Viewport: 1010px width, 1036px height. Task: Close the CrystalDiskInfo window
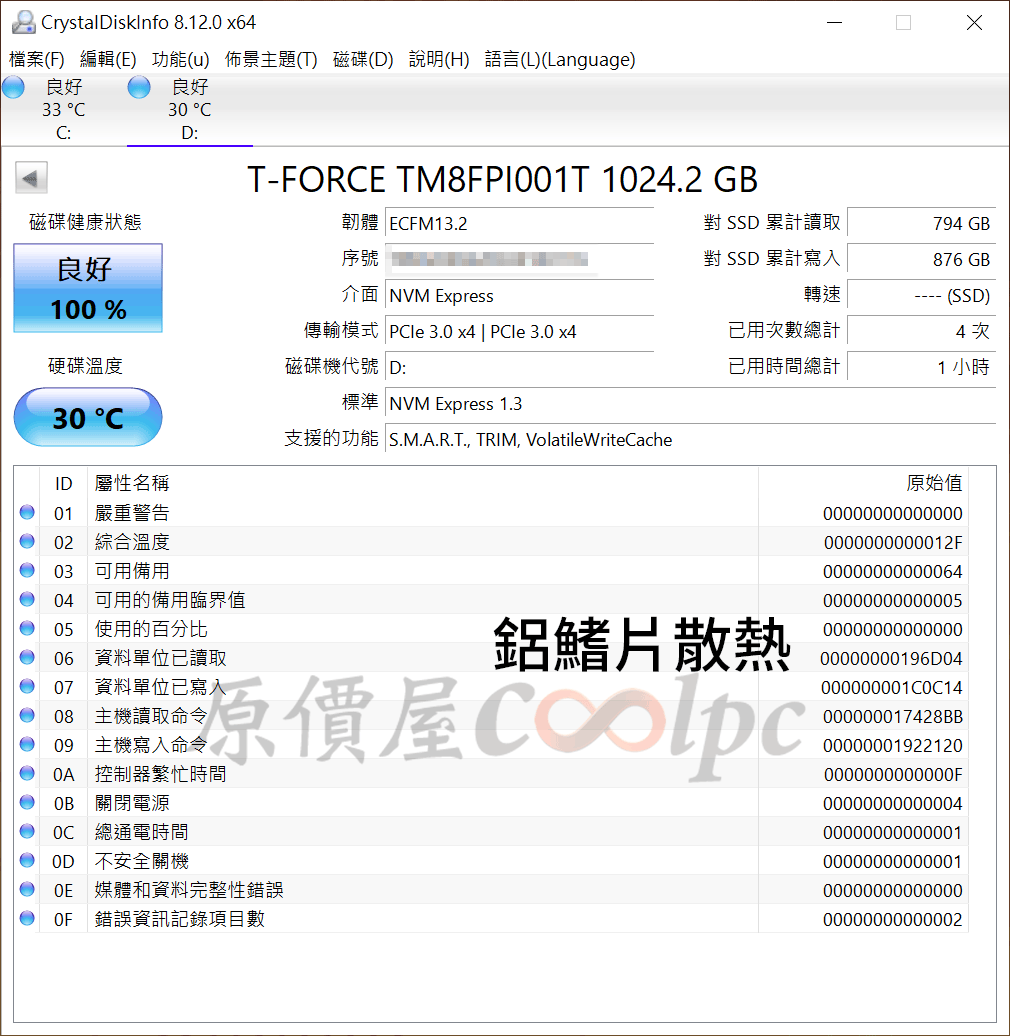(974, 22)
